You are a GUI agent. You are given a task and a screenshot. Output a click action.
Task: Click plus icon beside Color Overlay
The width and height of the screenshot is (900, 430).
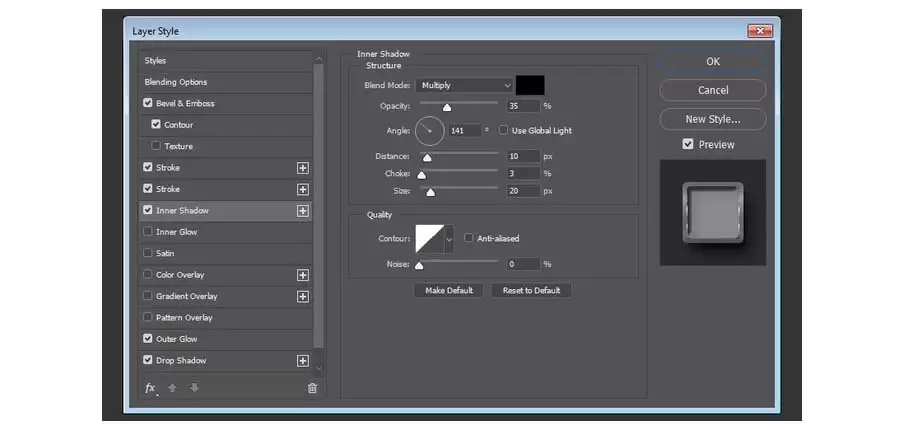302,275
